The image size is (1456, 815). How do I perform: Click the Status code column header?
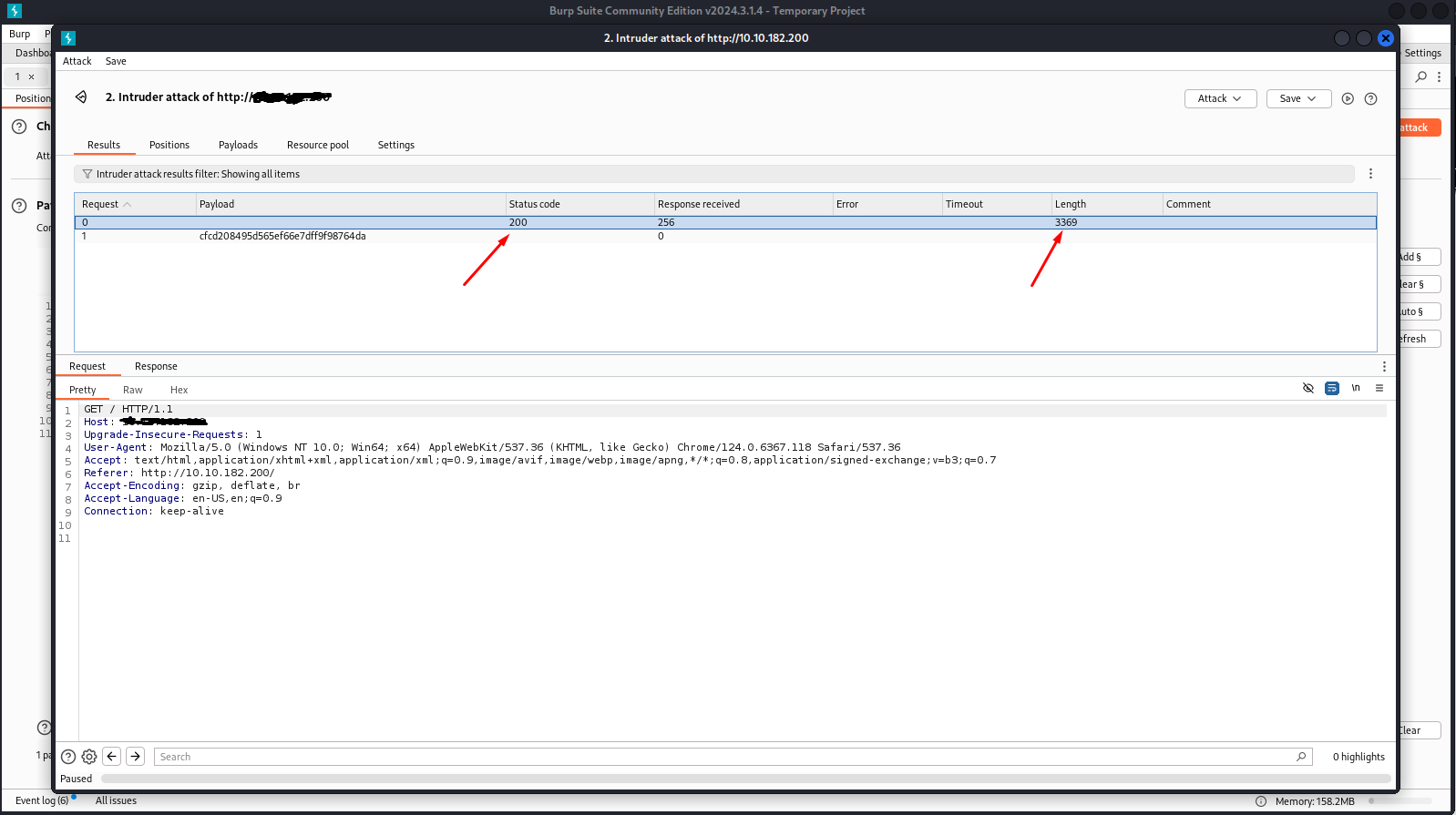[x=579, y=204]
